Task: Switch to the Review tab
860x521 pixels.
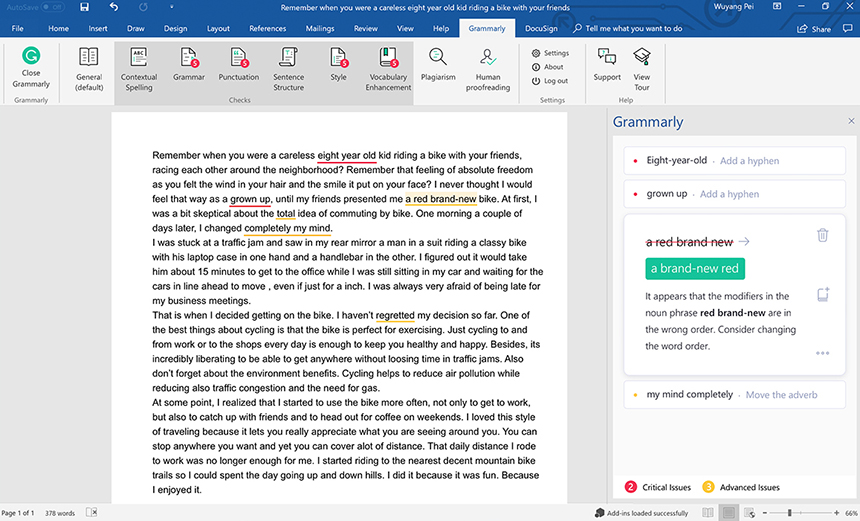Action: [366, 28]
